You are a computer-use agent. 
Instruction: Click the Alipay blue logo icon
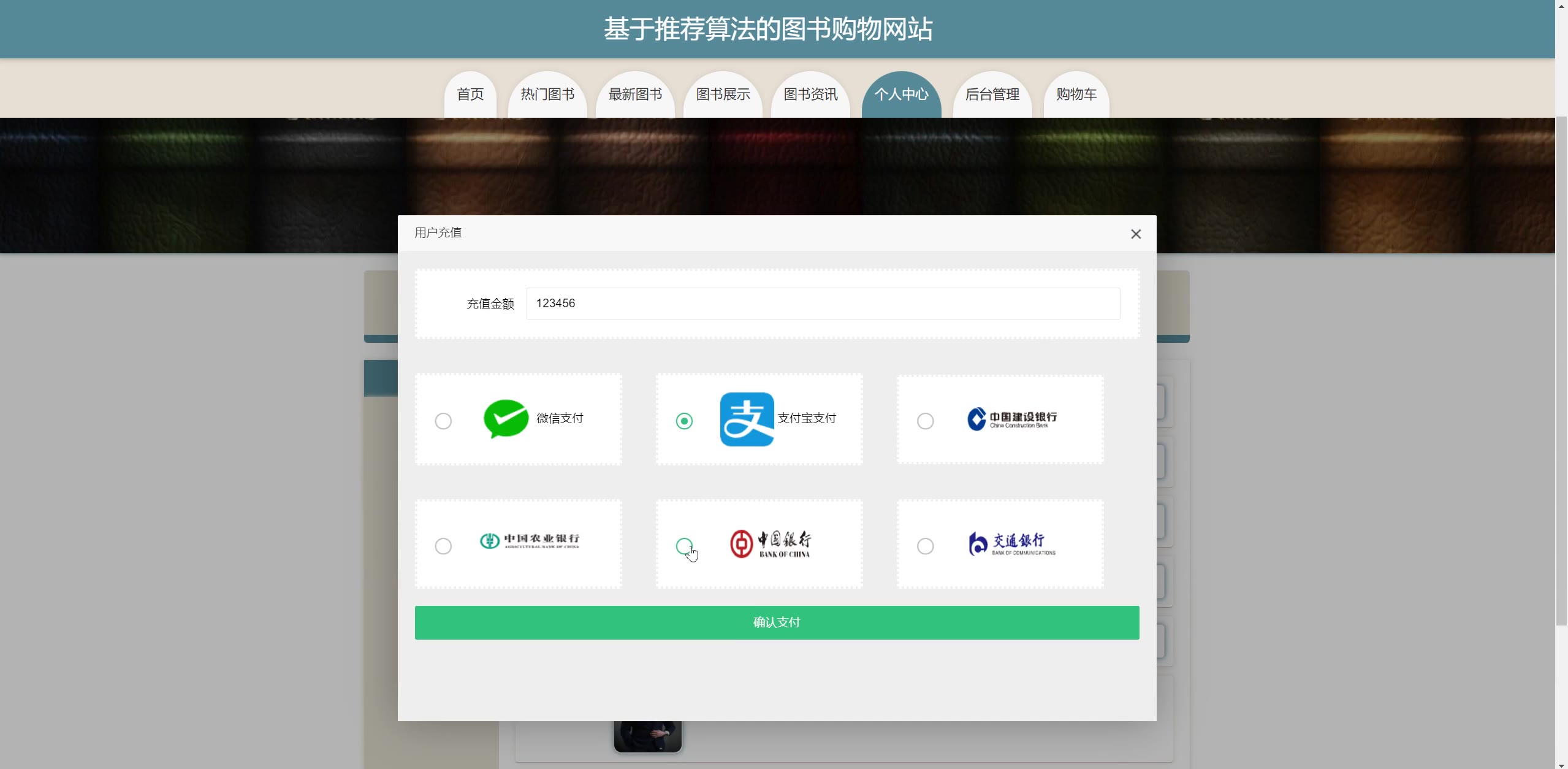747,419
